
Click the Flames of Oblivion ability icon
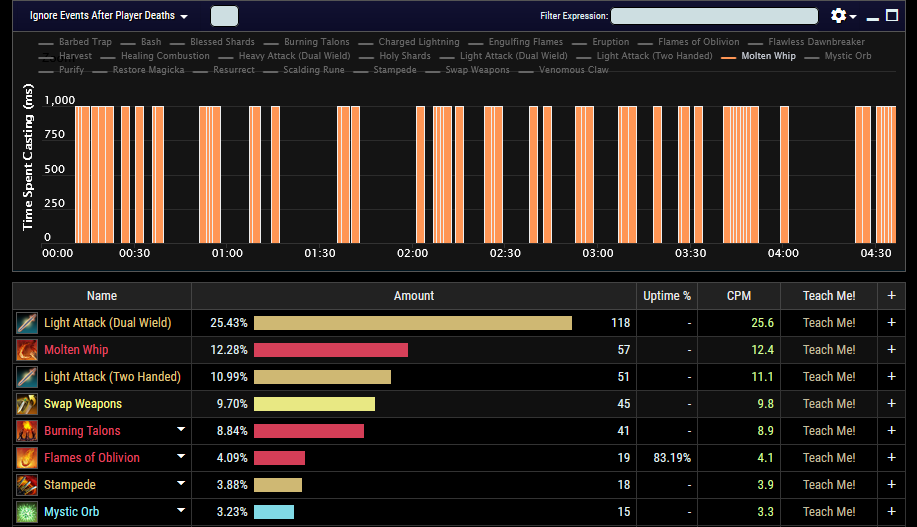tap(27, 457)
